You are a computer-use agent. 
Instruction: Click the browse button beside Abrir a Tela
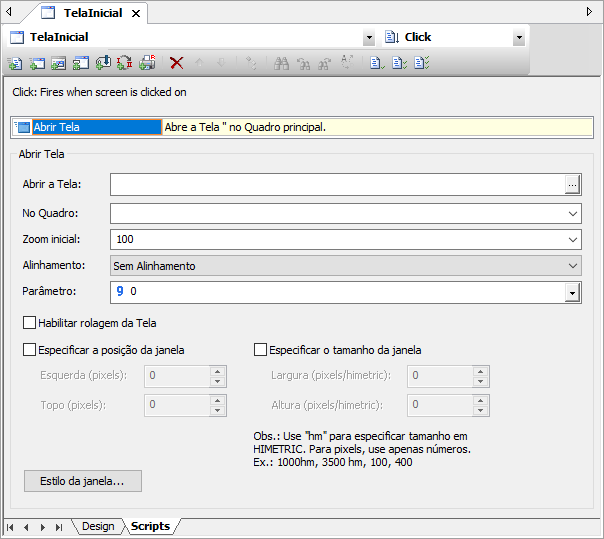(x=572, y=184)
